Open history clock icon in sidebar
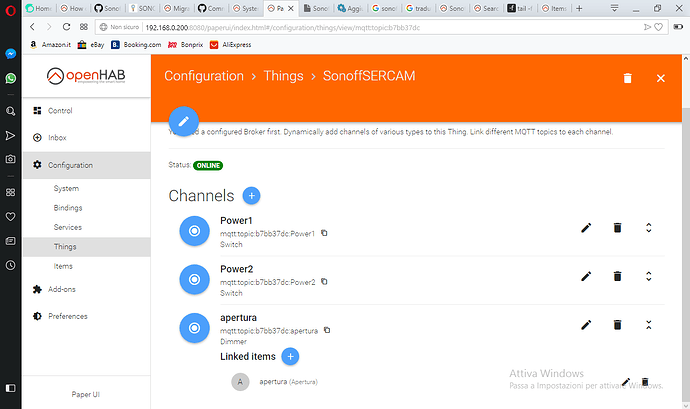690x409 pixels. [x=11, y=265]
